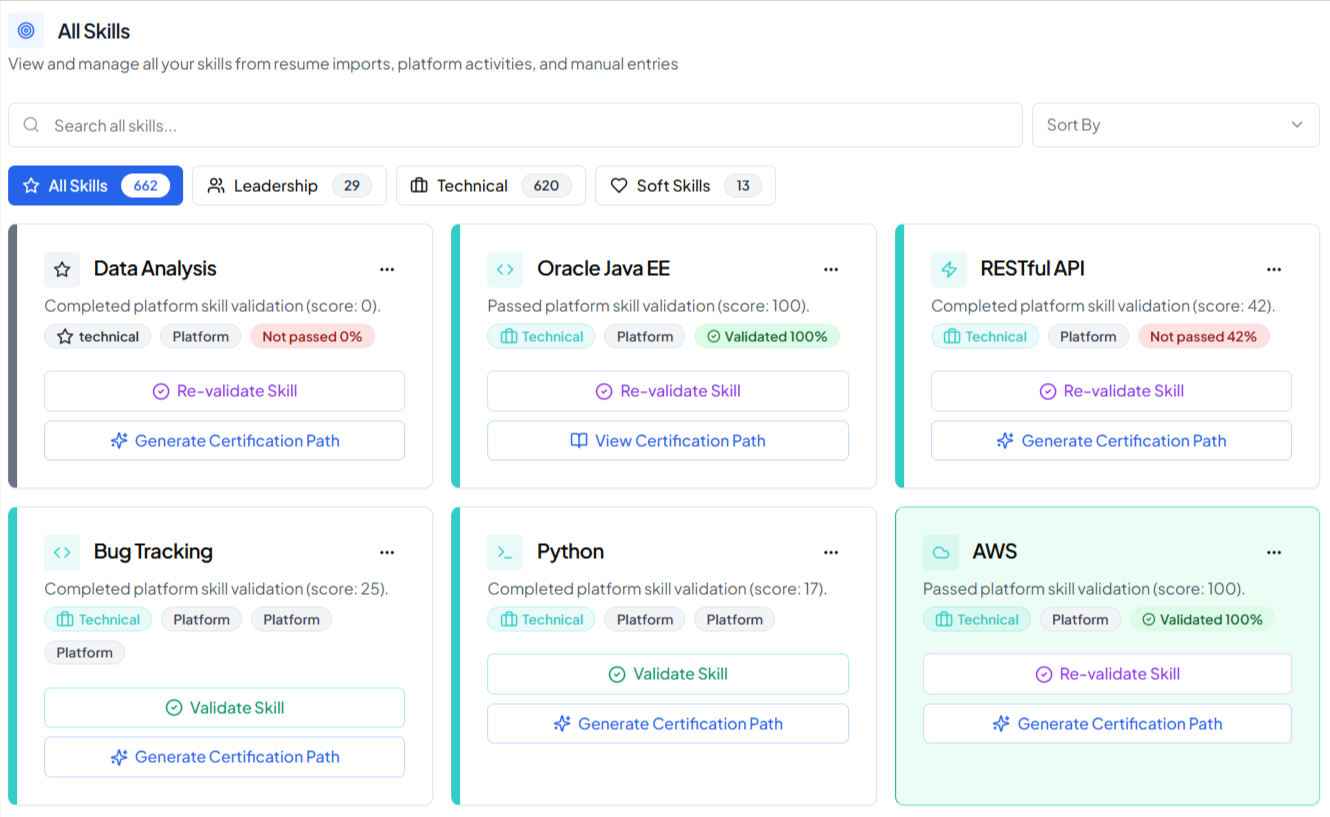The width and height of the screenshot is (1330, 817).
Task: Generate Certification Path for RESTful API
Action: click(x=1111, y=441)
